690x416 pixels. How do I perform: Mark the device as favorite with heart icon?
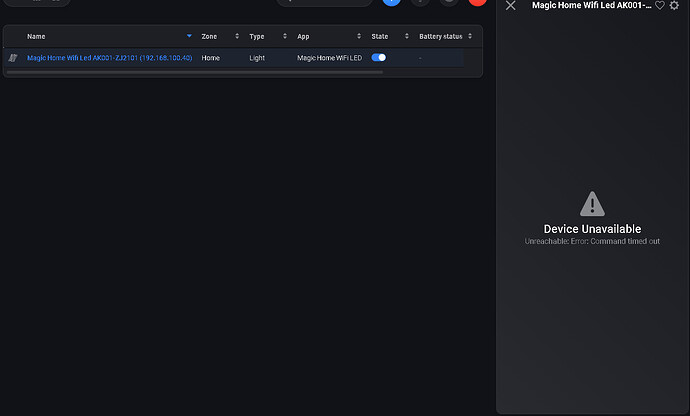coord(660,5)
